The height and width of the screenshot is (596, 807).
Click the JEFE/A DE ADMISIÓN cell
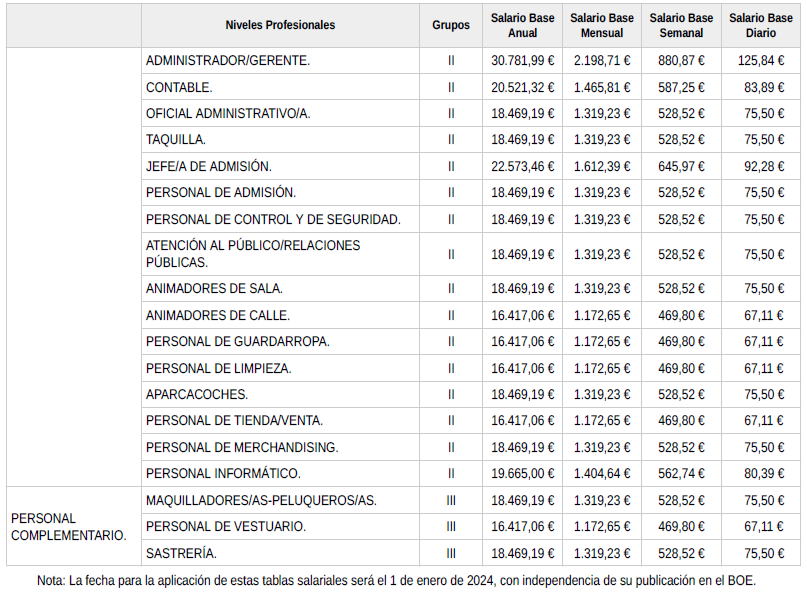coord(209,166)
